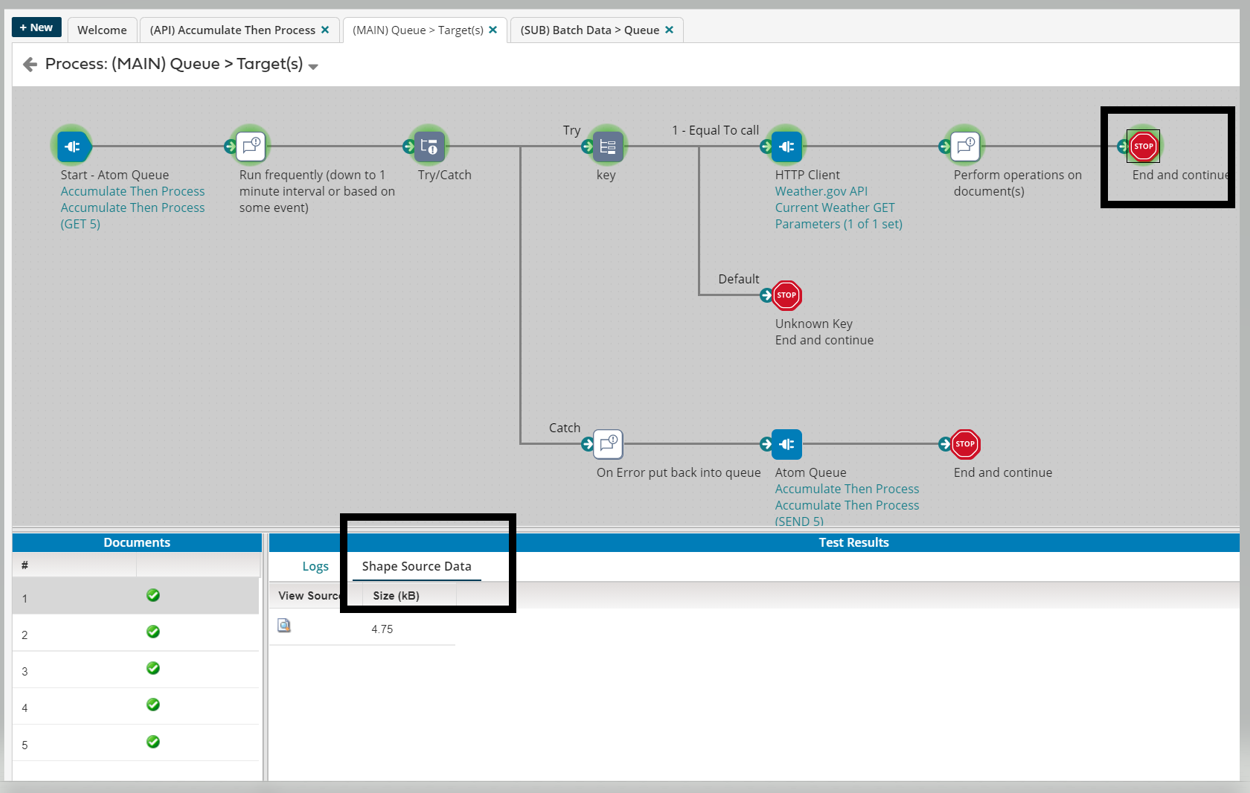Click the + New button
Screen dimensions: 1250x793
[36, 28]
